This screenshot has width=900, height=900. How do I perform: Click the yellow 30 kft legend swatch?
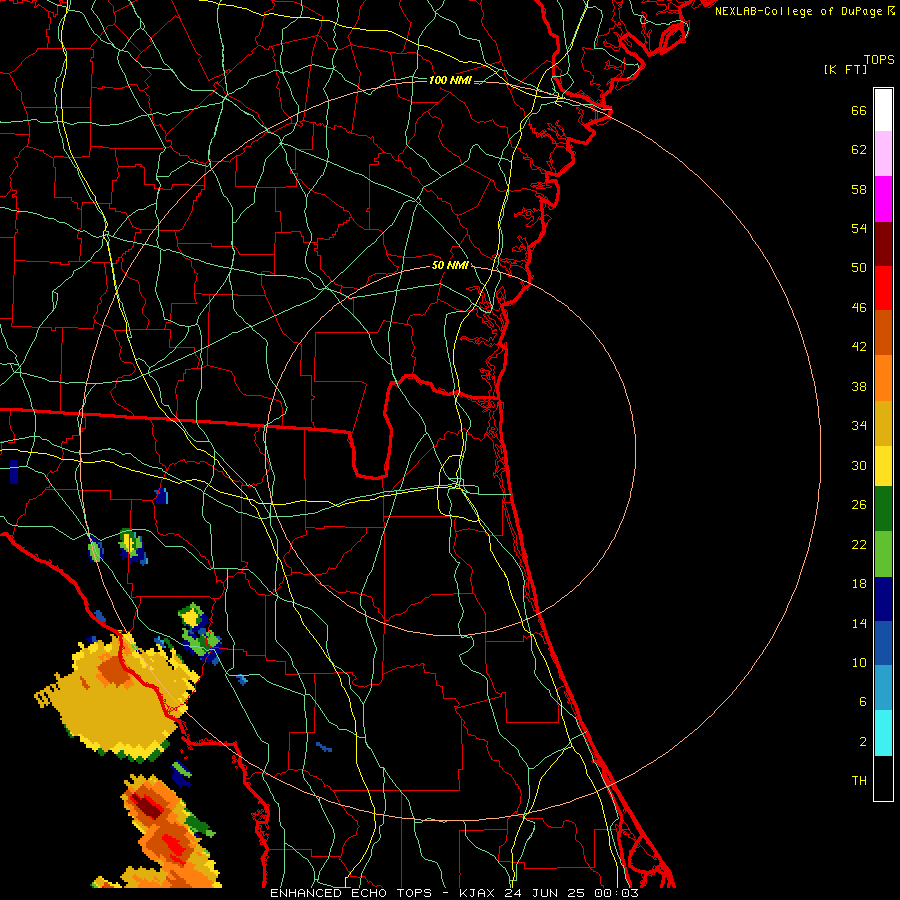click(x=883, y=466)
